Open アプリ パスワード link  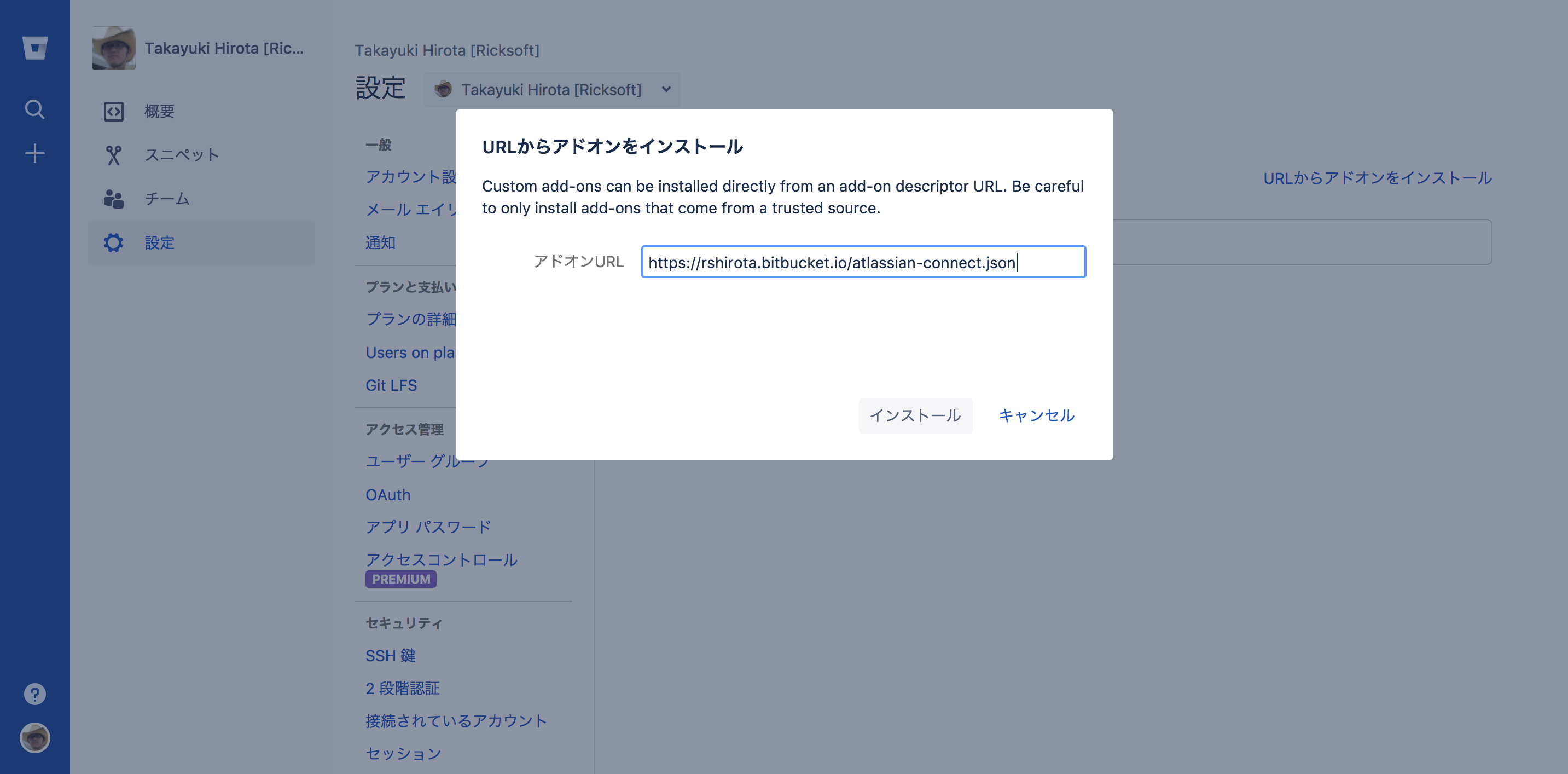coord(428,527)
